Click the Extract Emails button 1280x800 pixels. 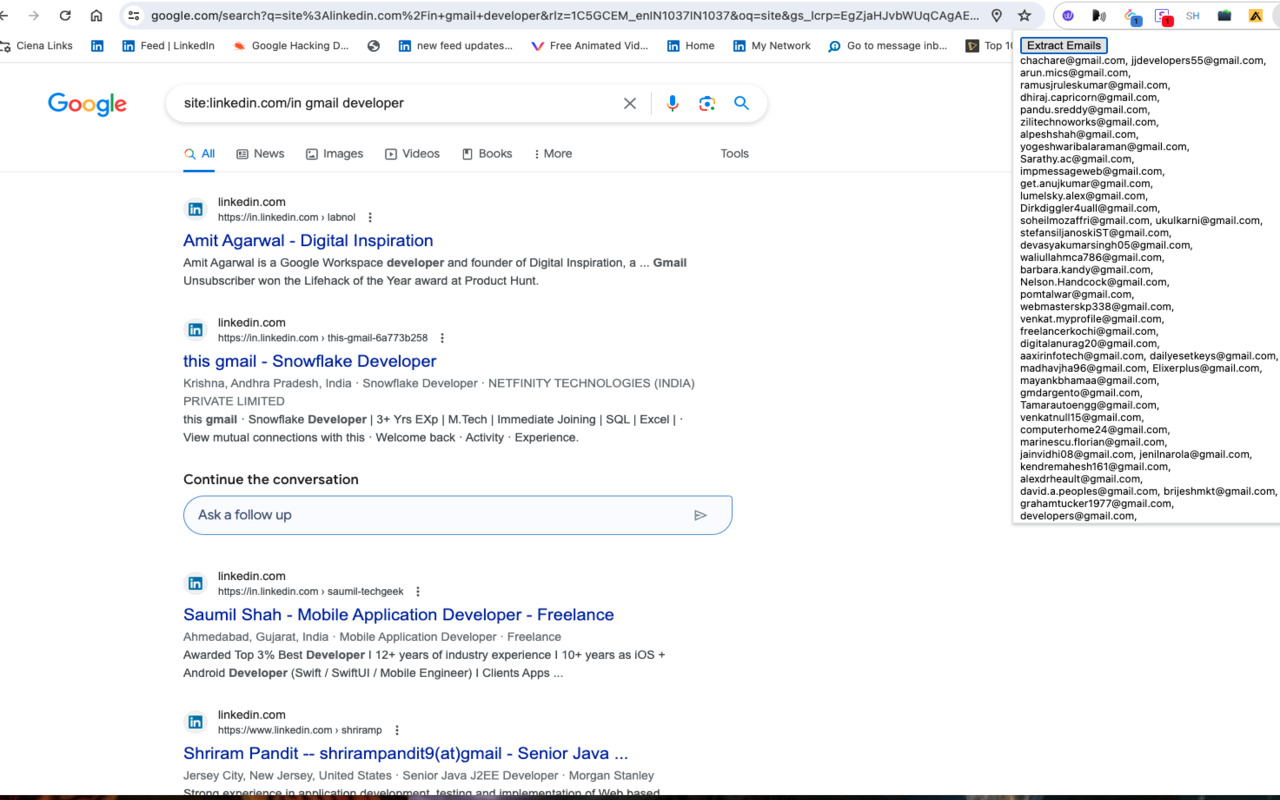(x=1064, y=46)
